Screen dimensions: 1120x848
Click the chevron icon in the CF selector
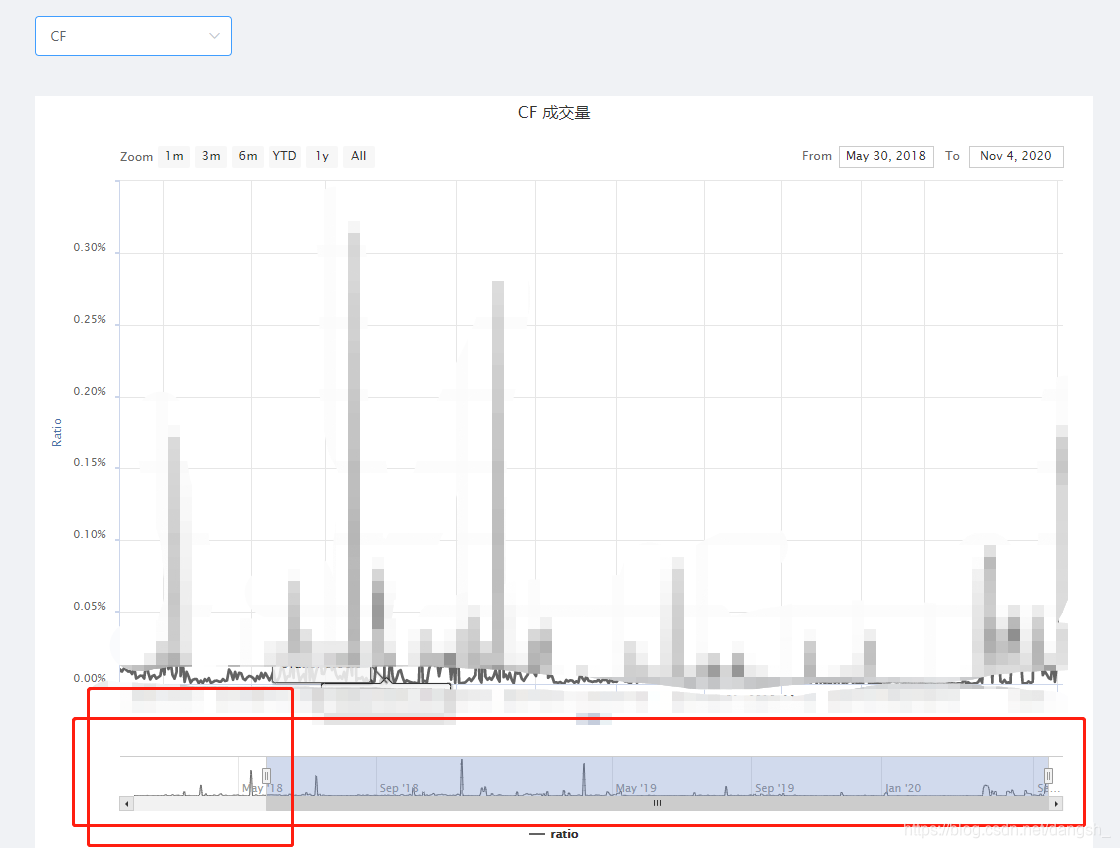pos(213,36)
